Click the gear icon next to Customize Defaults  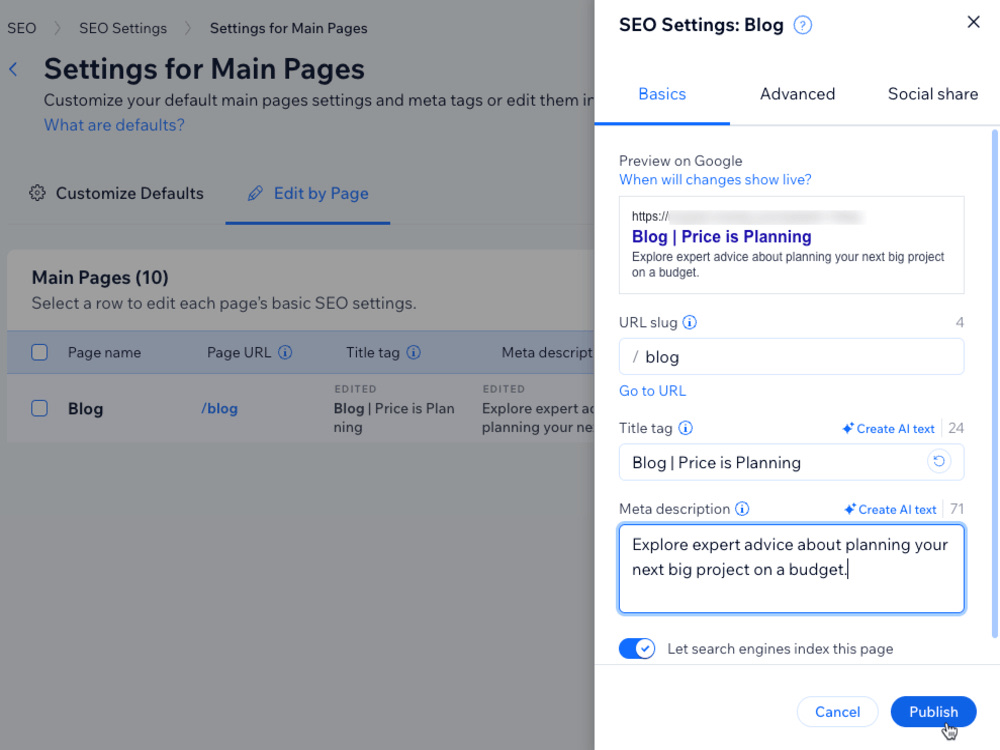37,193
